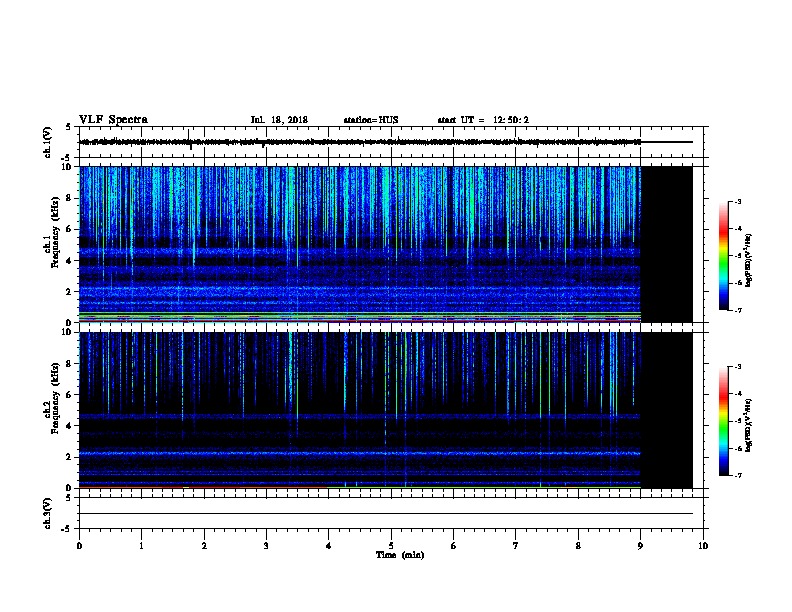Screen dimensions: 792x612
Task: Click the "-5" label on ch.2 colorbar
Action: tap(738, 421)
